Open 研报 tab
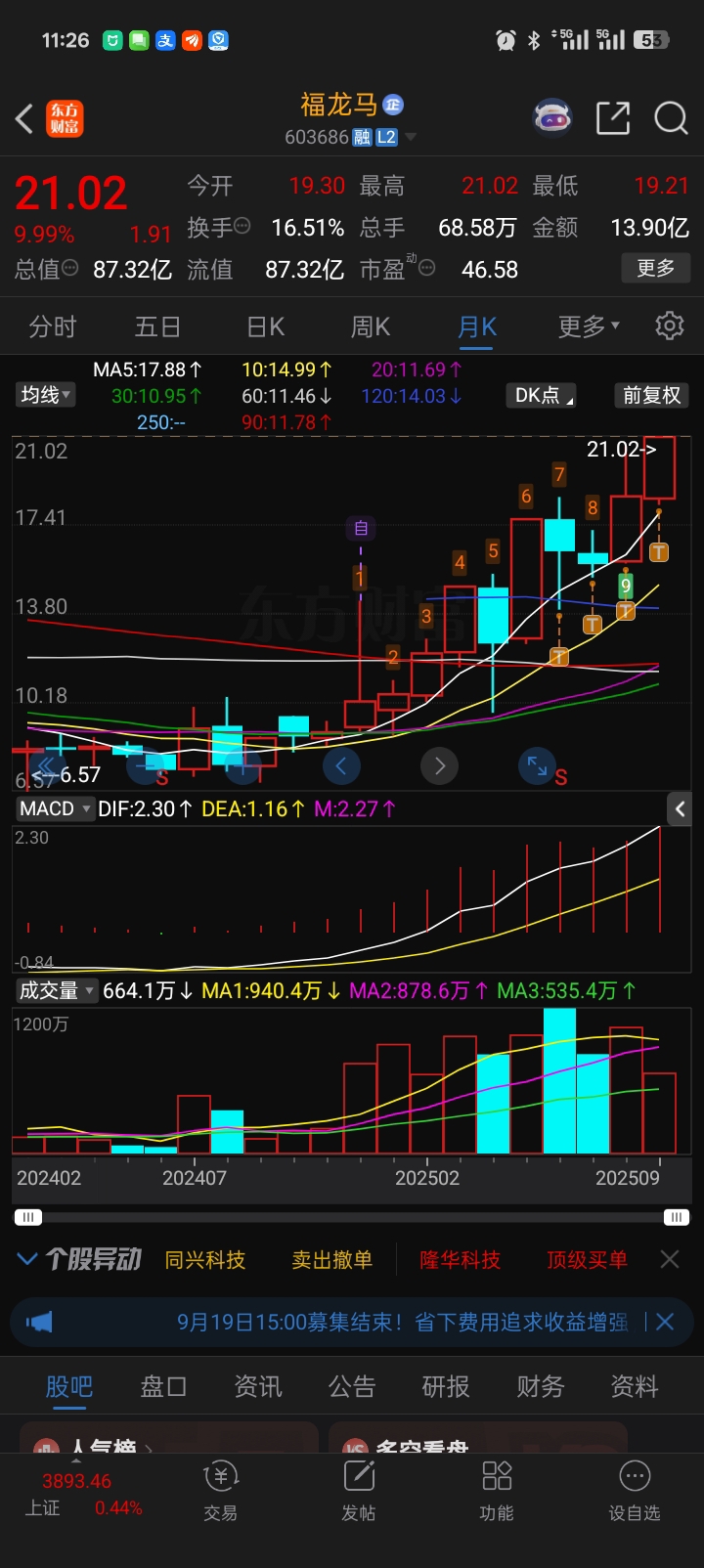This screenshot has width=704, height=1568. point(446,1386)
